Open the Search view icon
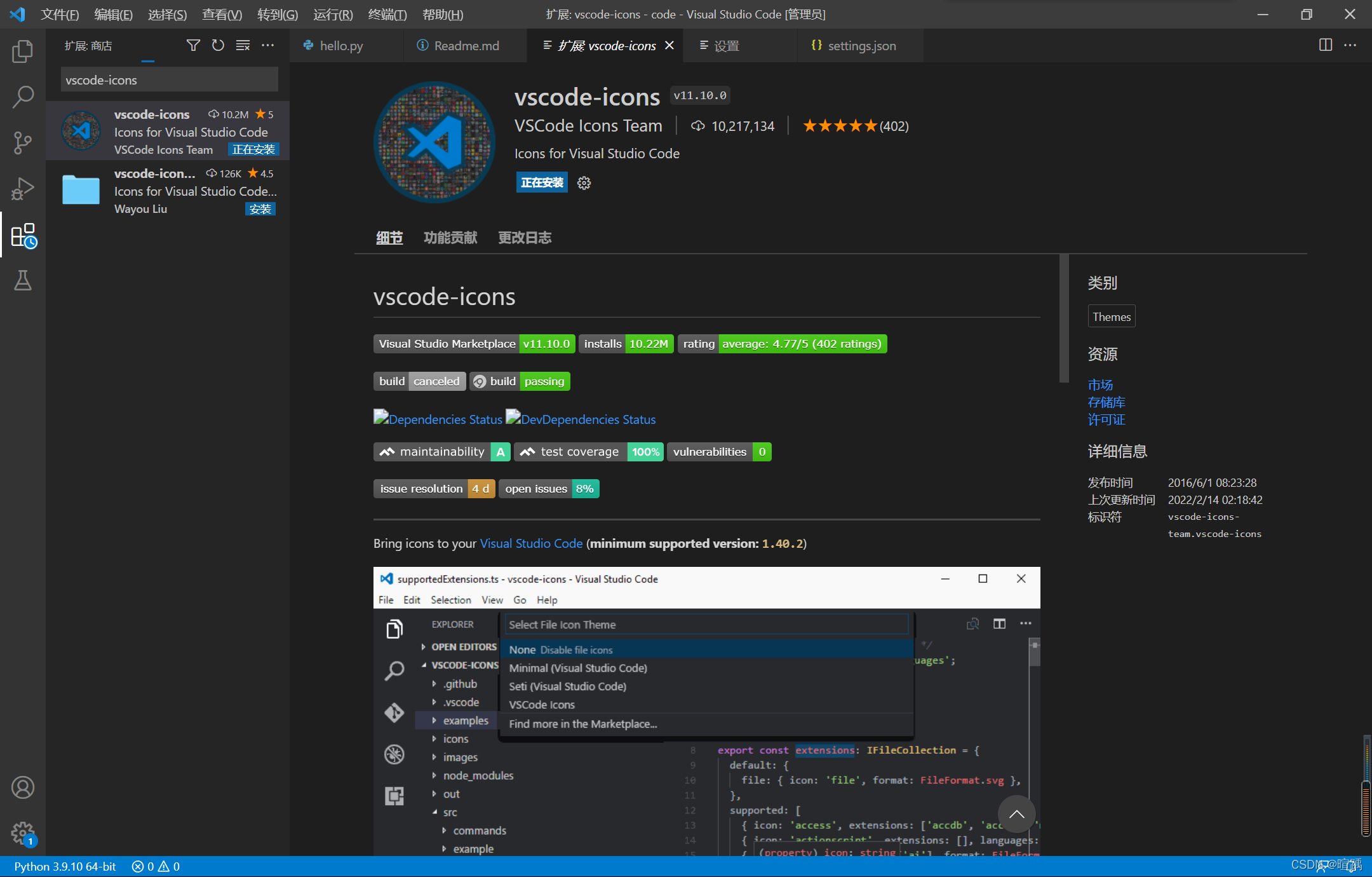Screen dimensions: 1372x877 23,97
